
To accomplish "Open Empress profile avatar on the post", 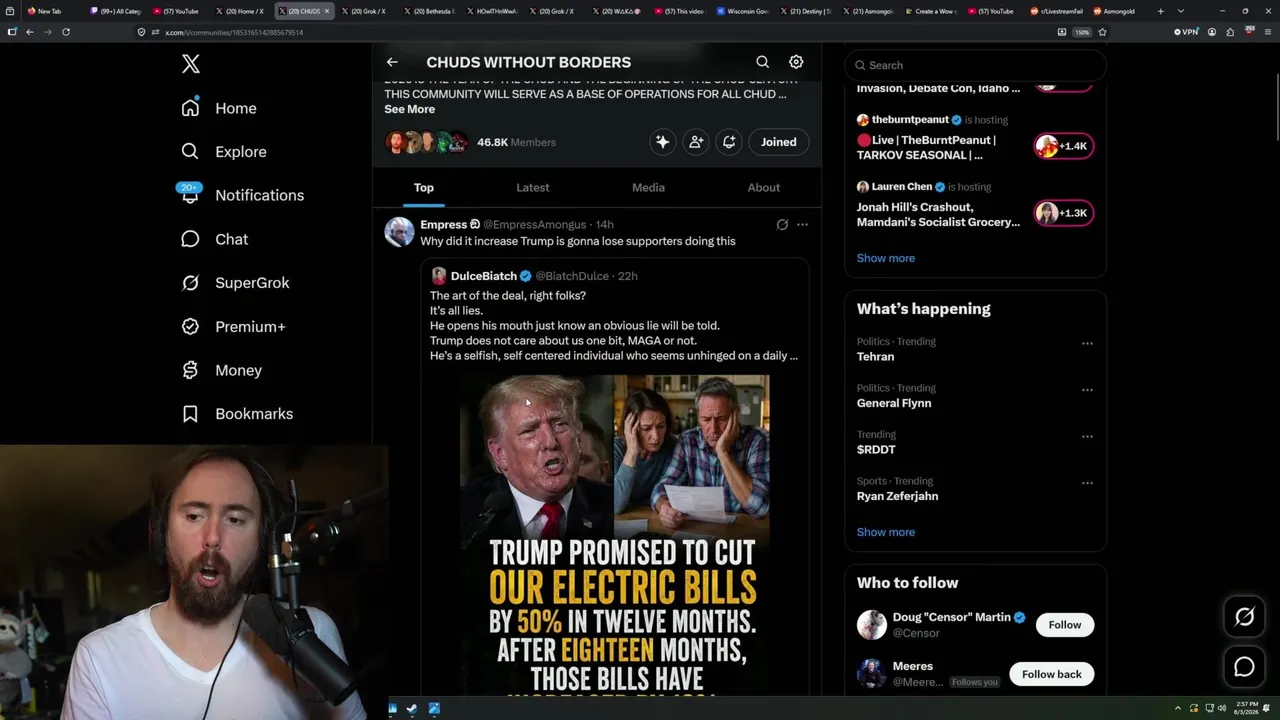I will pyautogui.click(x=399, y=232).
